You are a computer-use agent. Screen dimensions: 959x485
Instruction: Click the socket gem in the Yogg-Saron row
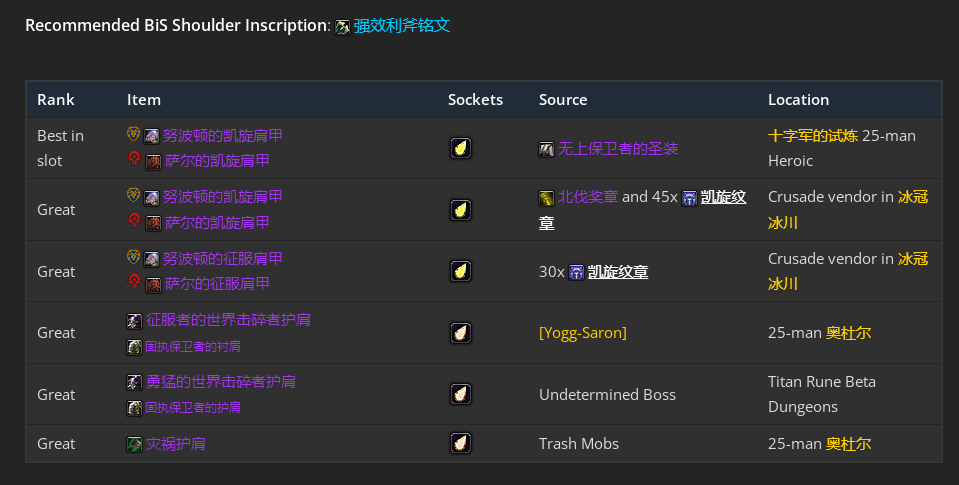(460, 333)
